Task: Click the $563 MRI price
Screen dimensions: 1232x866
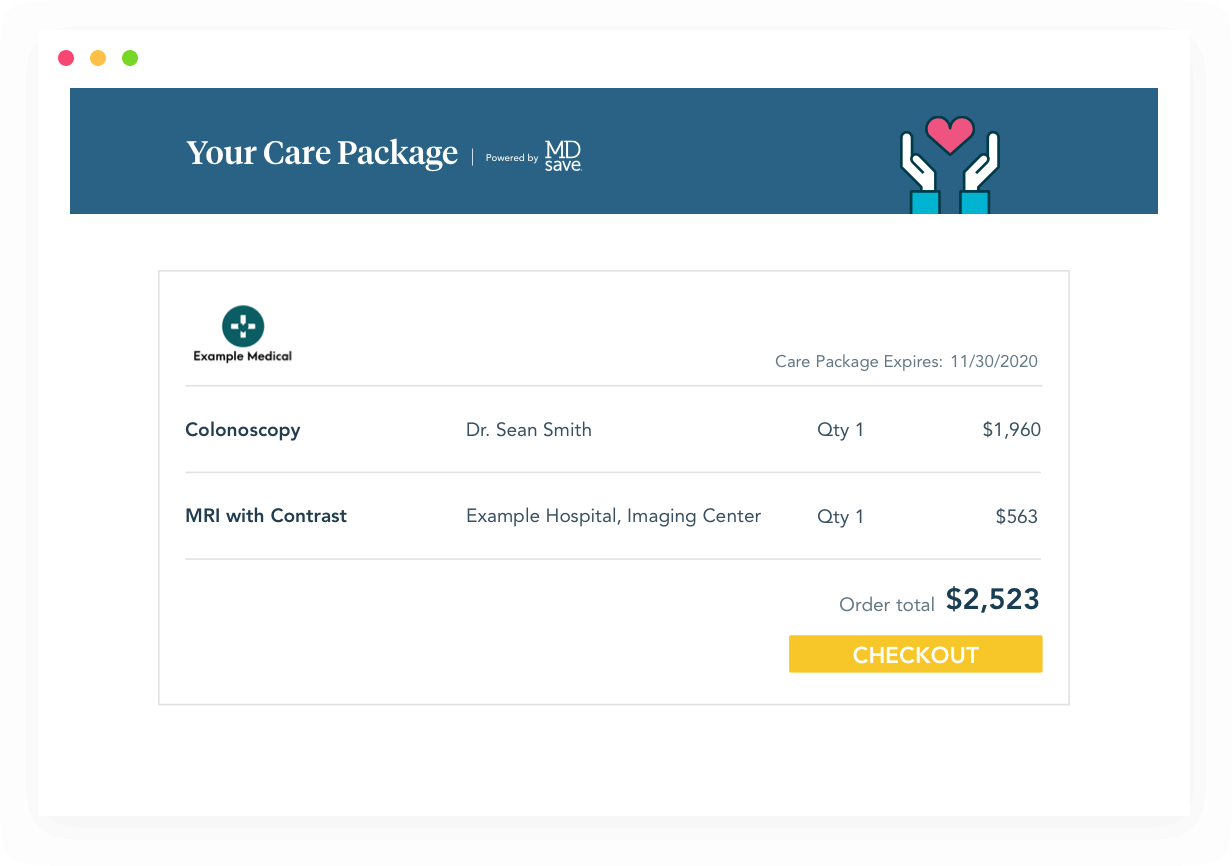Action: (x=1016, y=516)
